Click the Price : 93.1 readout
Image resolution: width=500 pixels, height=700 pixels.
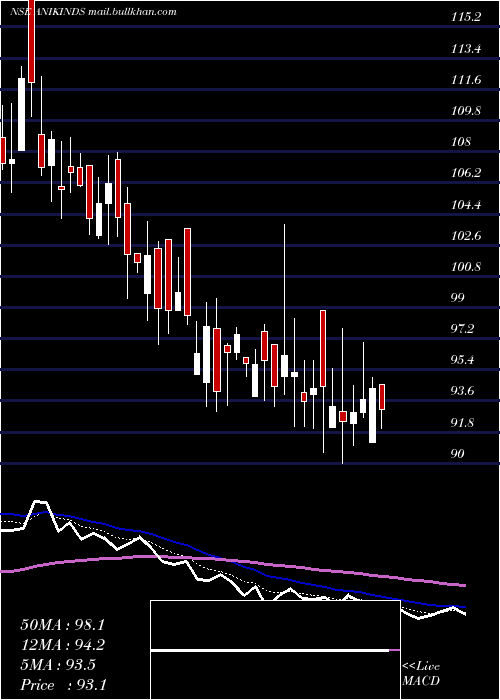pyautogui.click(x=63, y=685)
